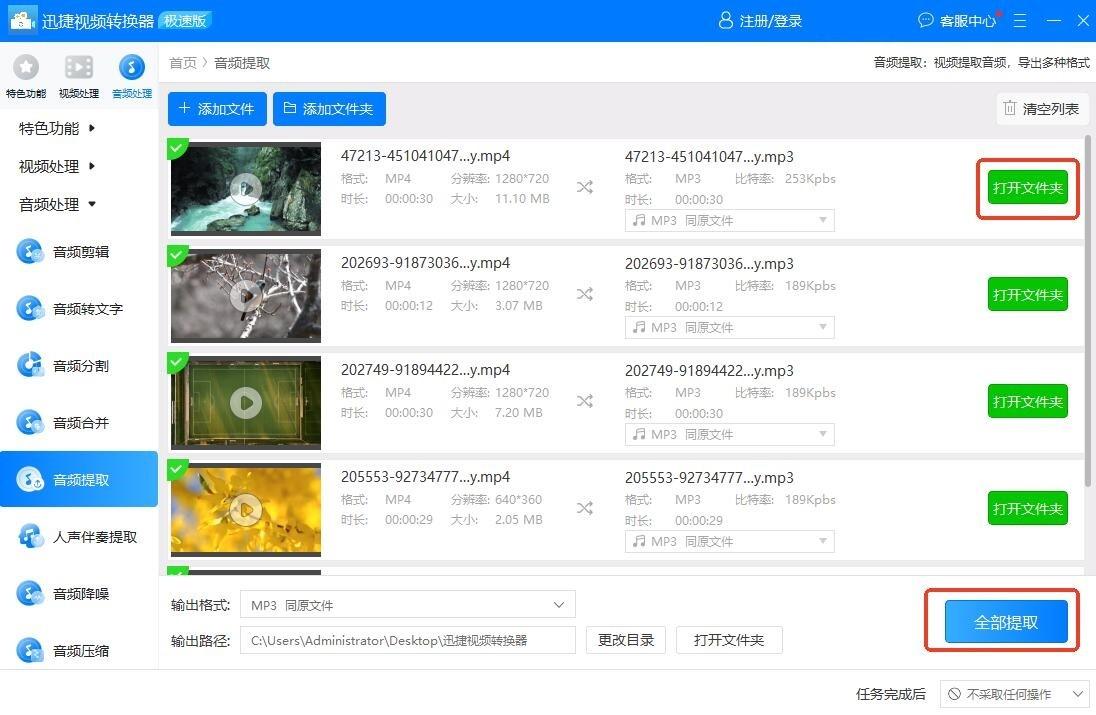Image resolution: width=1096 pixels, height=715 pixels.
Task: Click the 特色功能 star icon at top
Action: coord(25,67)
